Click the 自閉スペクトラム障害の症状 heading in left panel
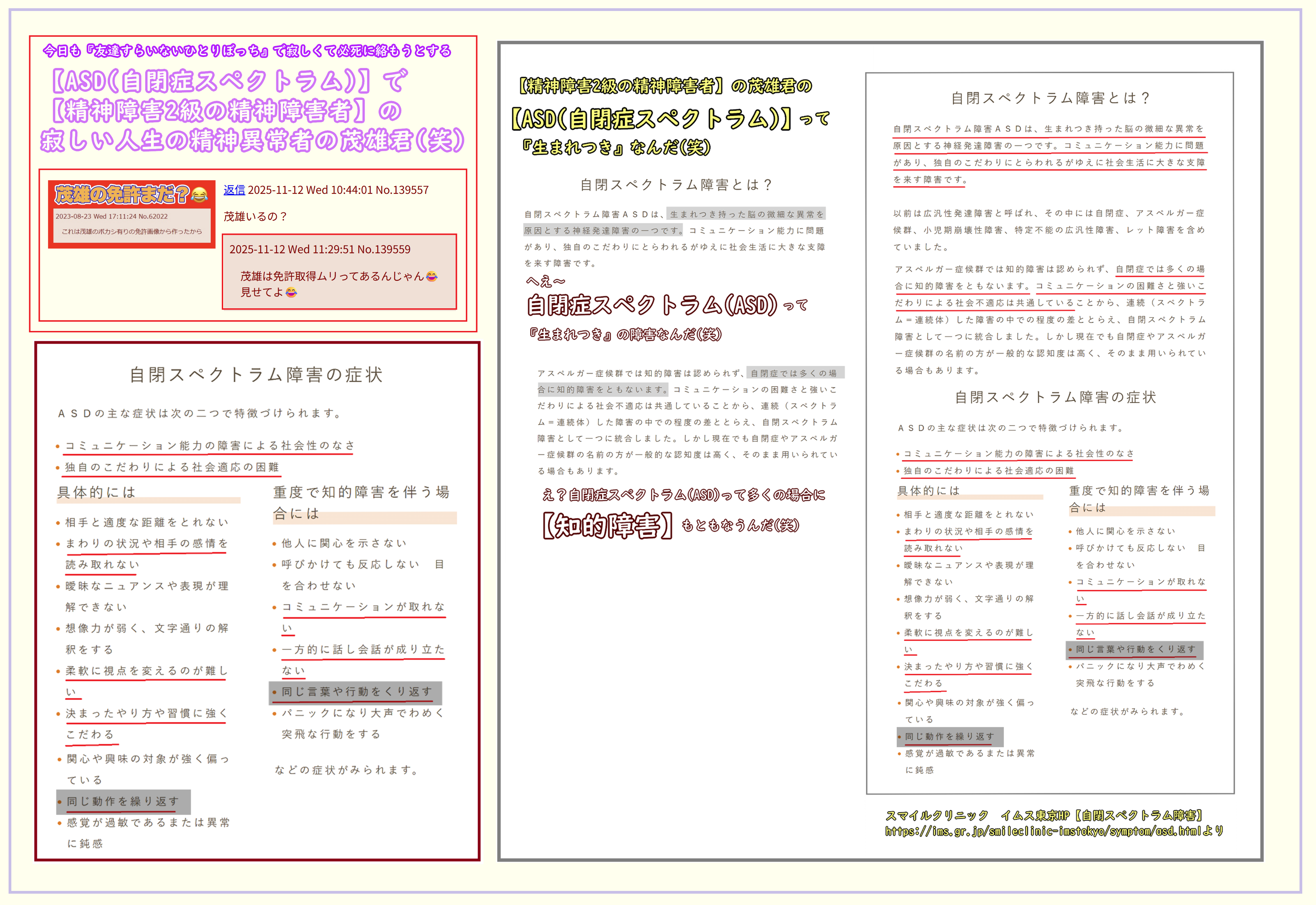Screen dimensions: 1316x905 [256, 375]
